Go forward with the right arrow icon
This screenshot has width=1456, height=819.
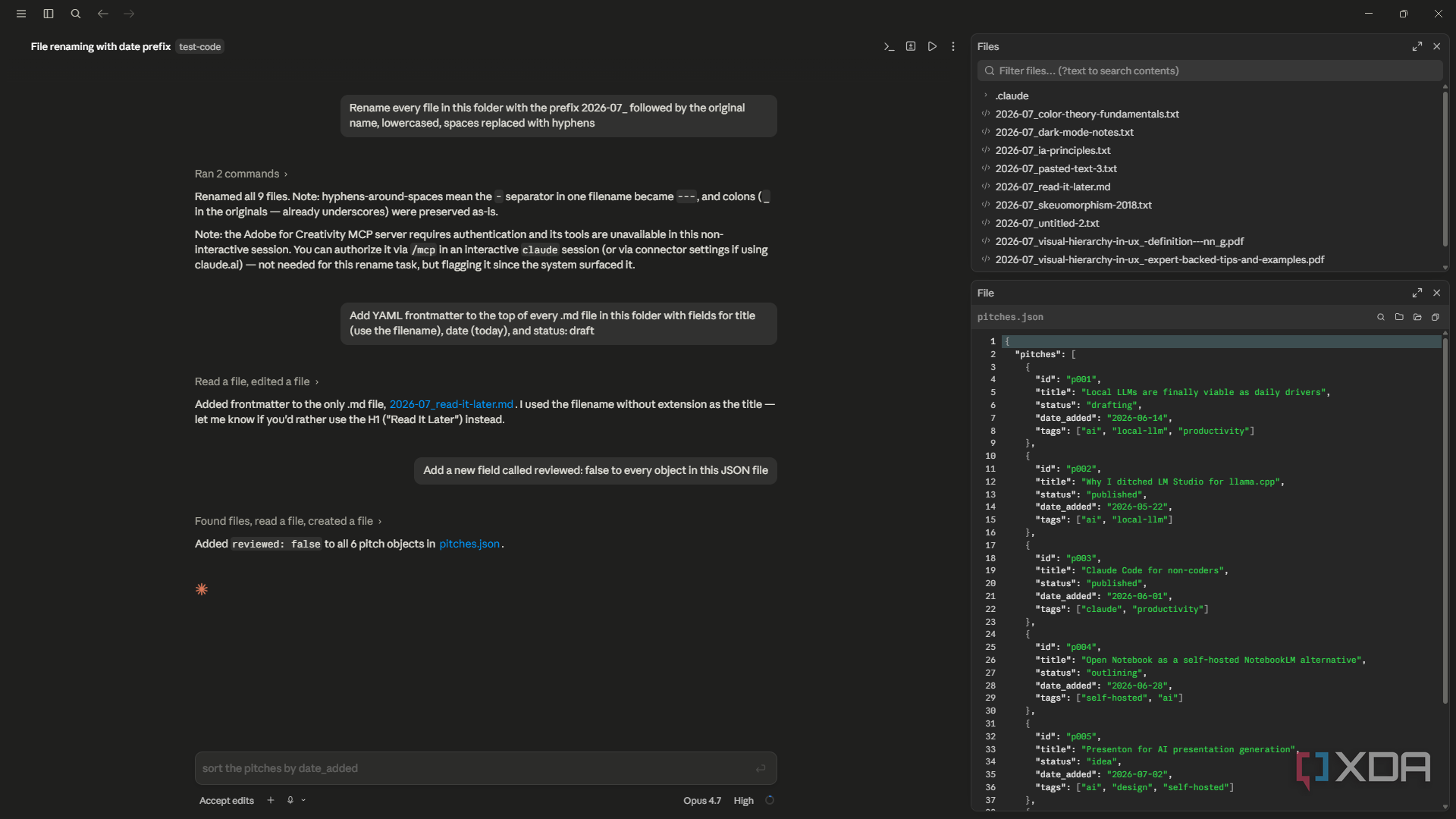130,14
